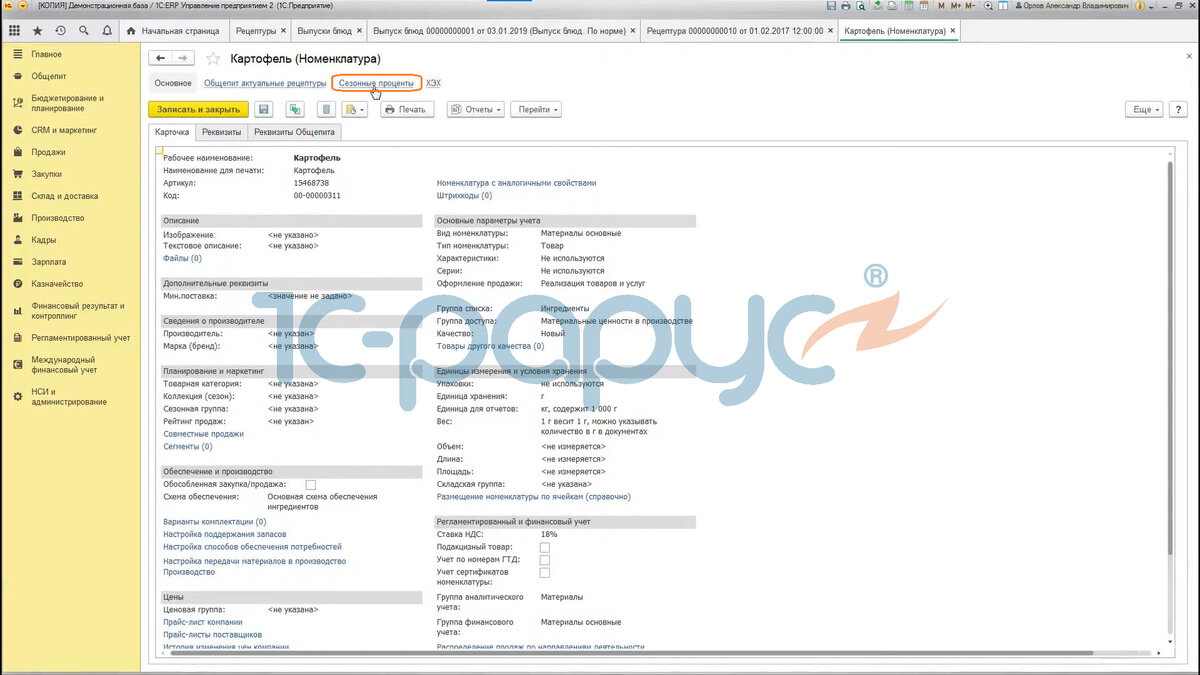Image resolution: width=1200 pixels, height=675 pixels.
Task: Toggle Учет сертификатов номенклатуры checkbox
Action: tap(545, 573)
